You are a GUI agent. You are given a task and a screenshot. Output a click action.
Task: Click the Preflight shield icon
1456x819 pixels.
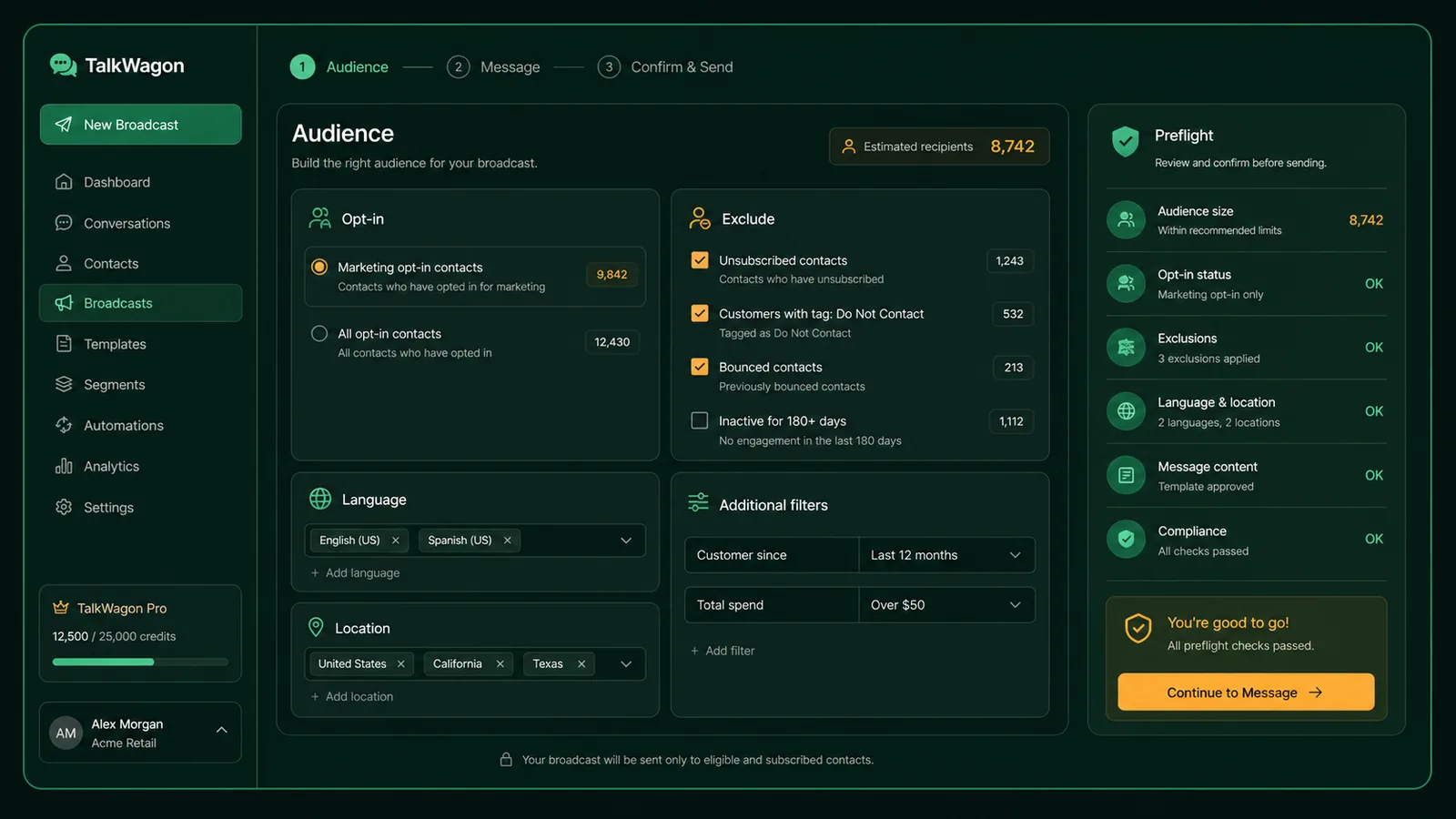click(1126, 141)
